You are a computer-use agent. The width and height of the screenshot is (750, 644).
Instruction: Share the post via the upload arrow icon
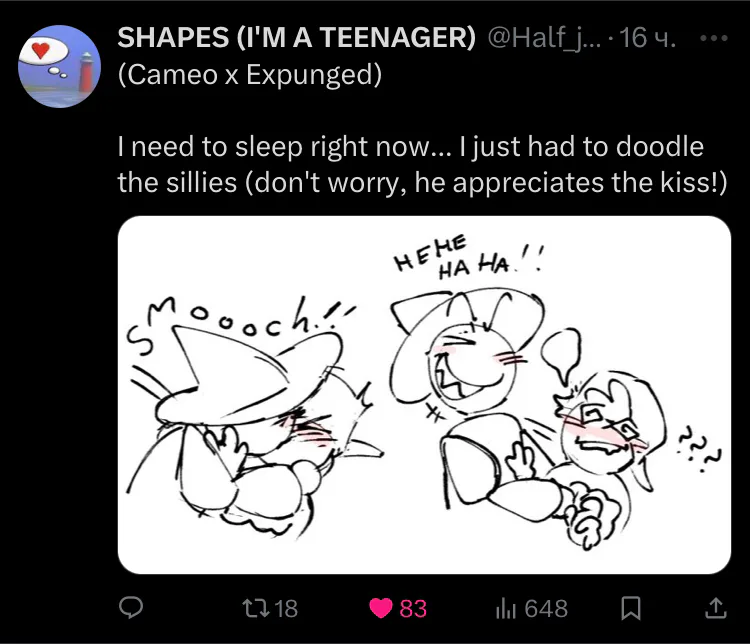[716, 608]
